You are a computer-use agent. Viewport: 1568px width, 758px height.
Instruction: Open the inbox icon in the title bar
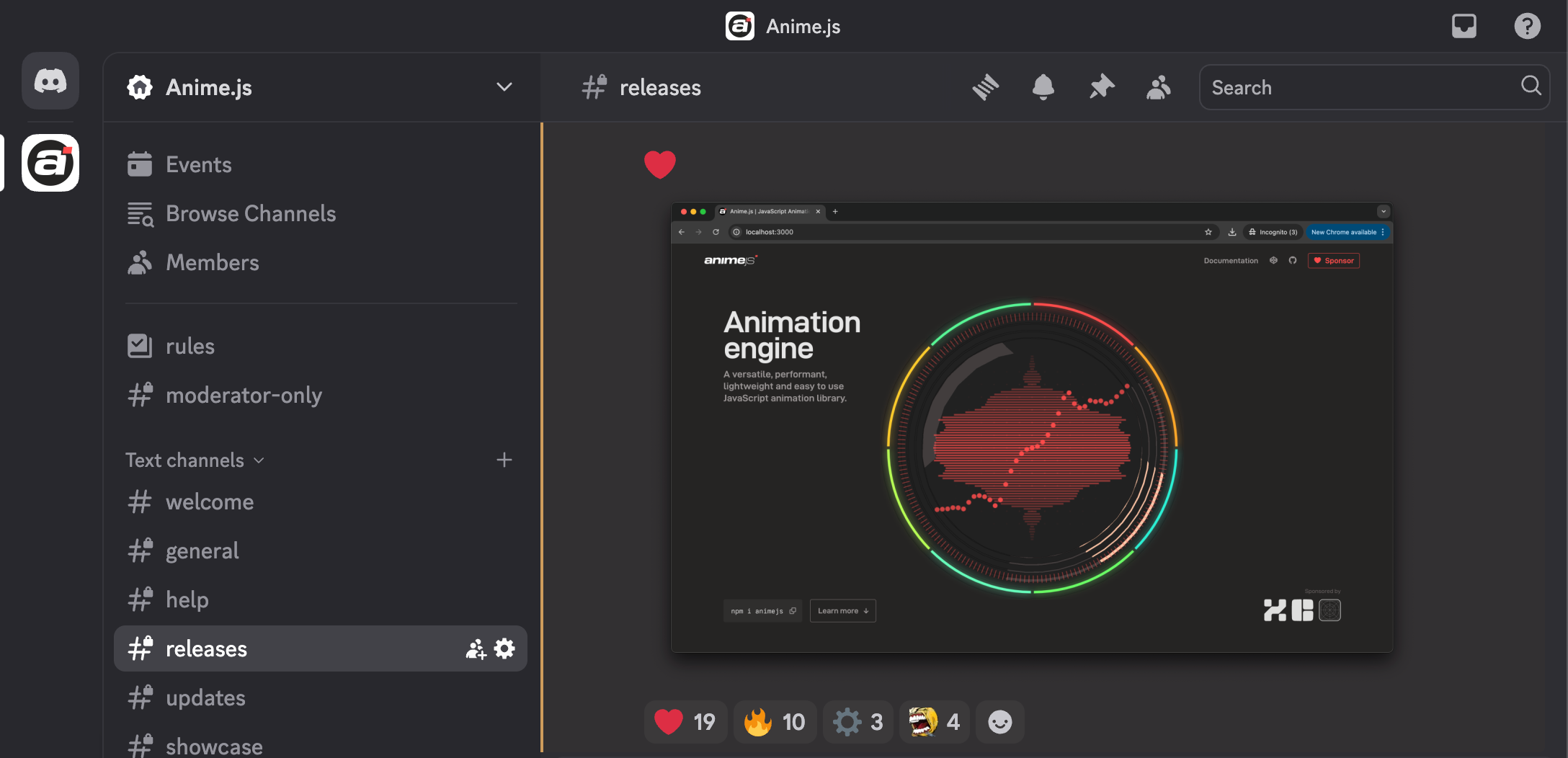tap(1464, 26)
